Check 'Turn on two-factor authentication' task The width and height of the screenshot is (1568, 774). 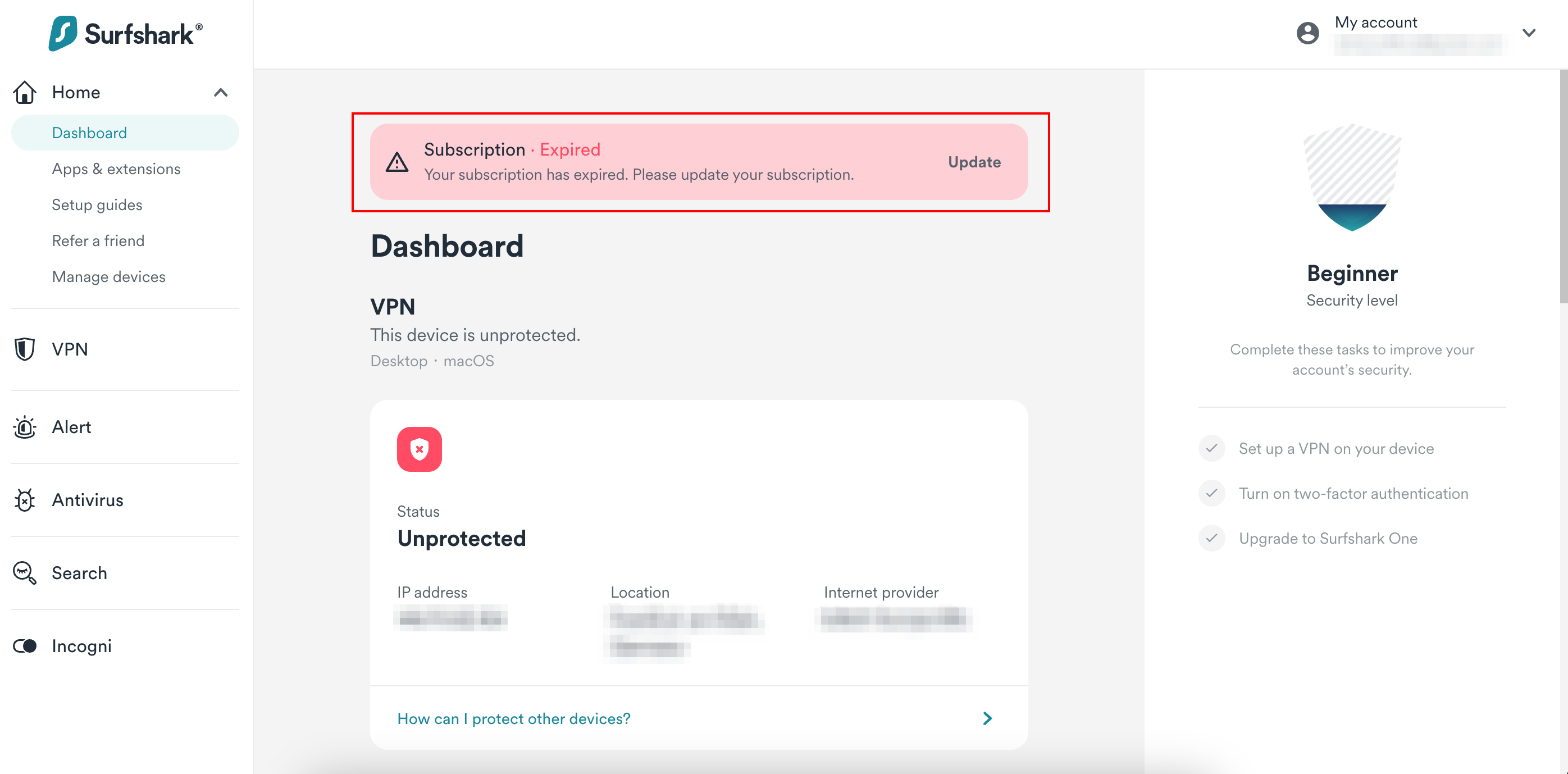pos(1212,493)
